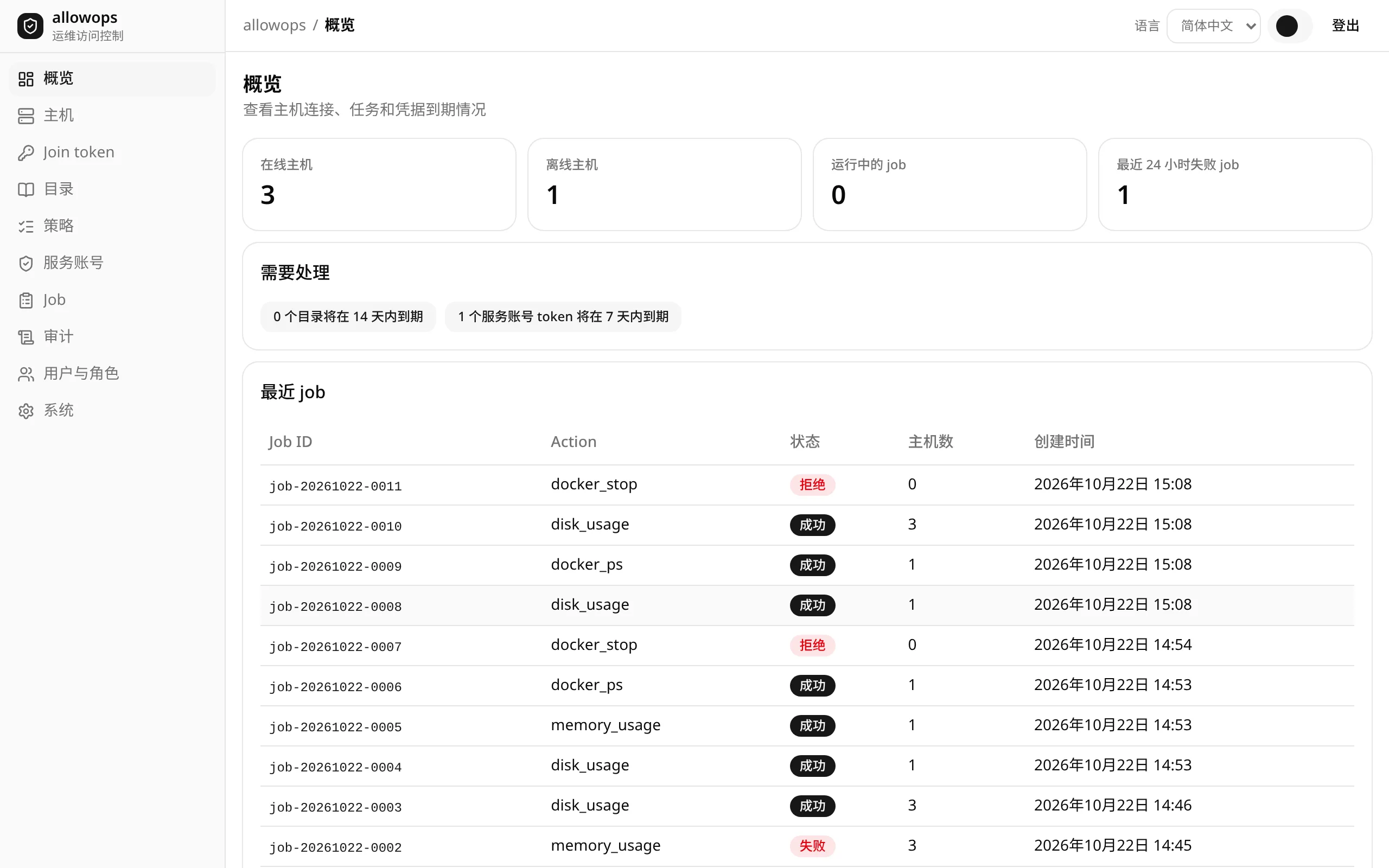Click the 服务账号 shield-check icon
The image size is (1389, 868).
pos(26,263)
